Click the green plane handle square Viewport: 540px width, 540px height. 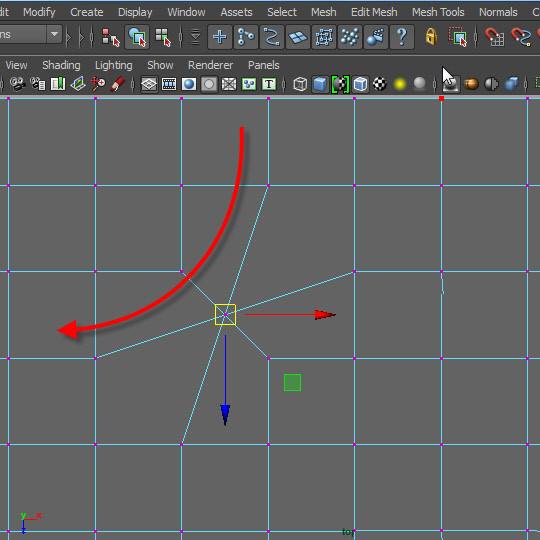click(292, 383)
